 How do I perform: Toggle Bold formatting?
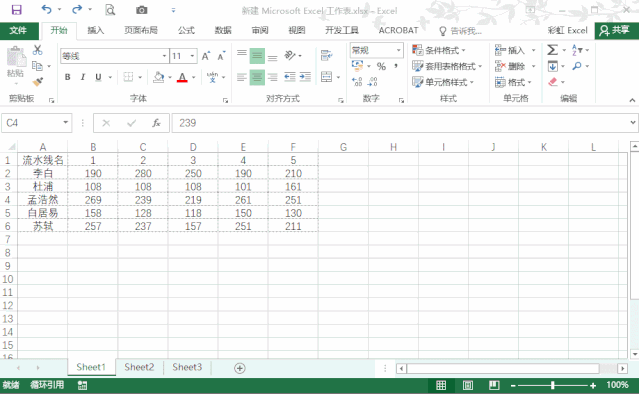click(x=68, y=77)
